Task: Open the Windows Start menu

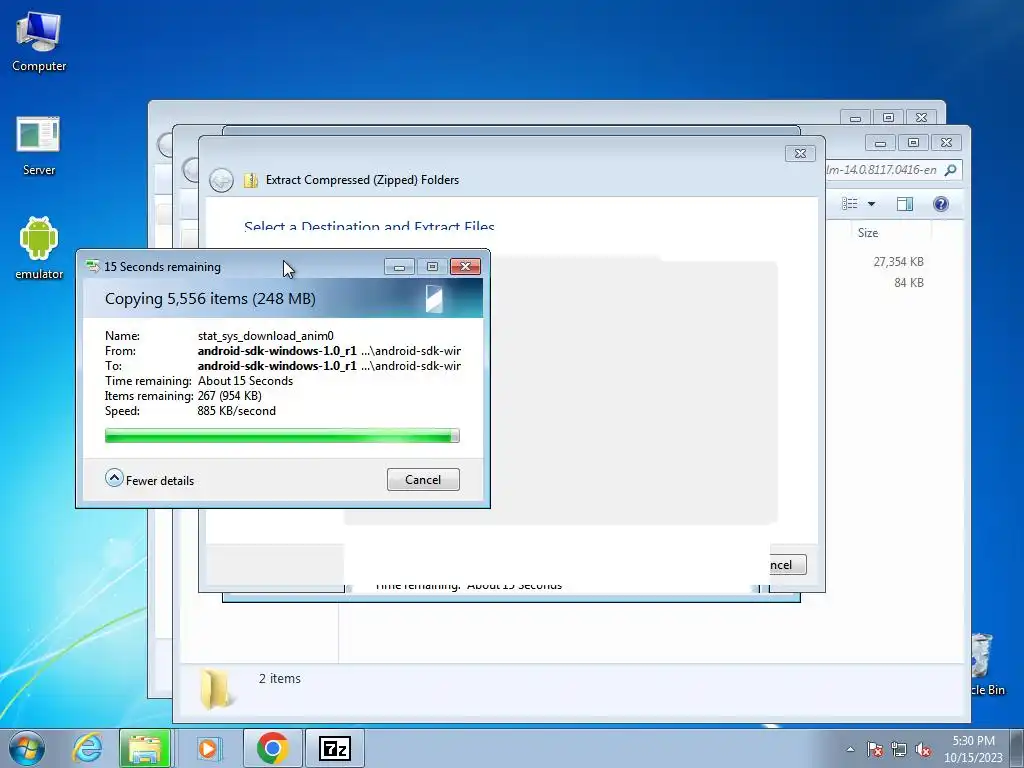Action: pyautogui.click(x=26, y=748)
